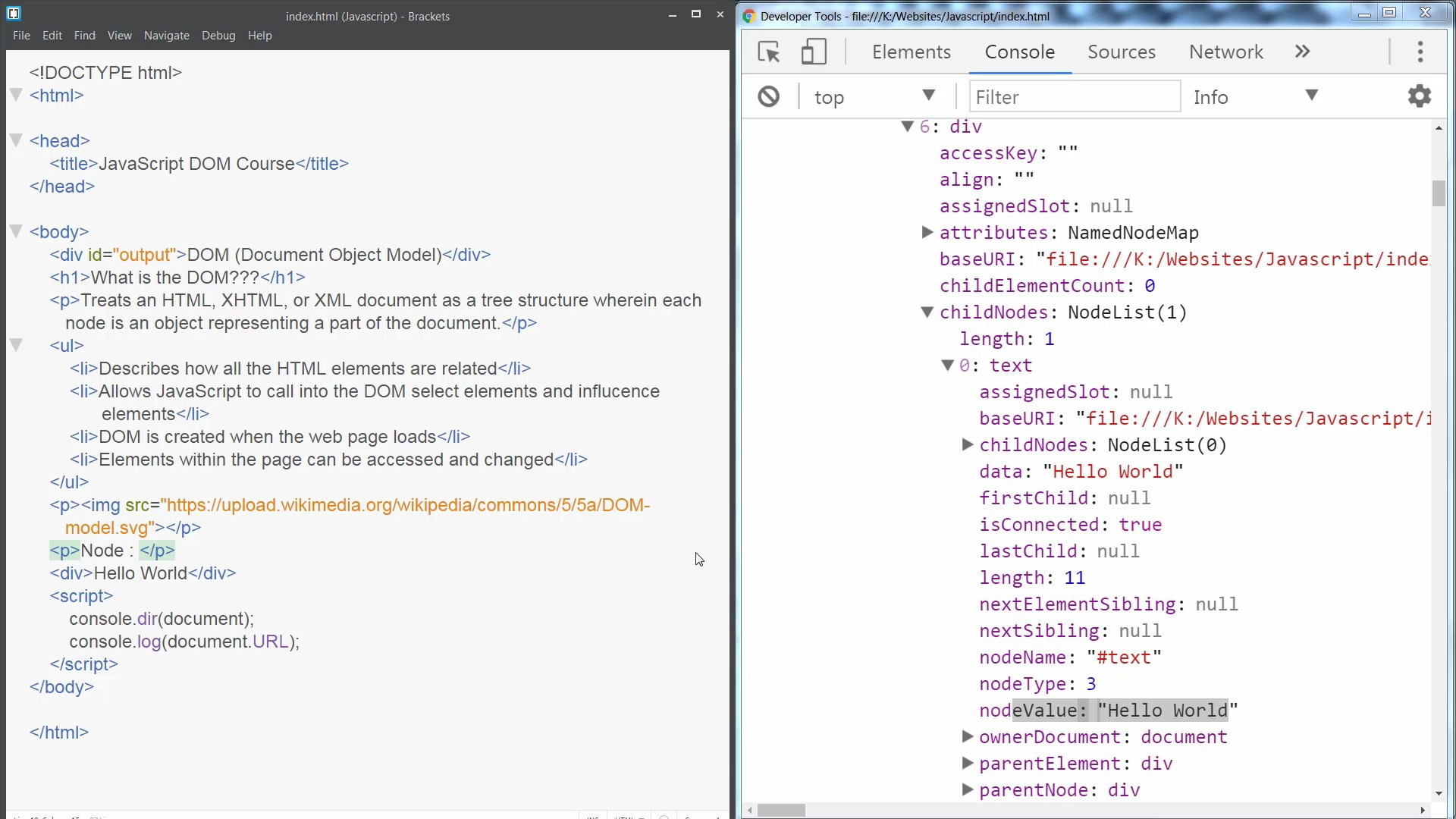Open the Edit menu in Brackets
The image size is (1456, 819).
pos(52,36)
